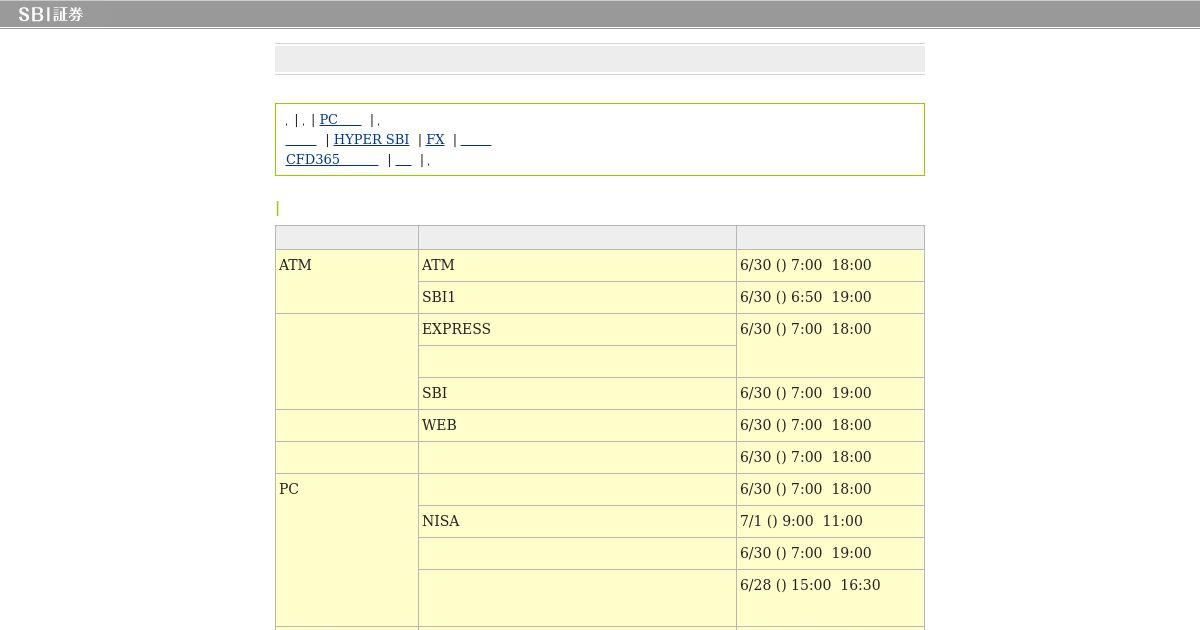Select the NISA table cell
Screen dimensions: 1200x630
pyautogui.click(x=577, y=521)
